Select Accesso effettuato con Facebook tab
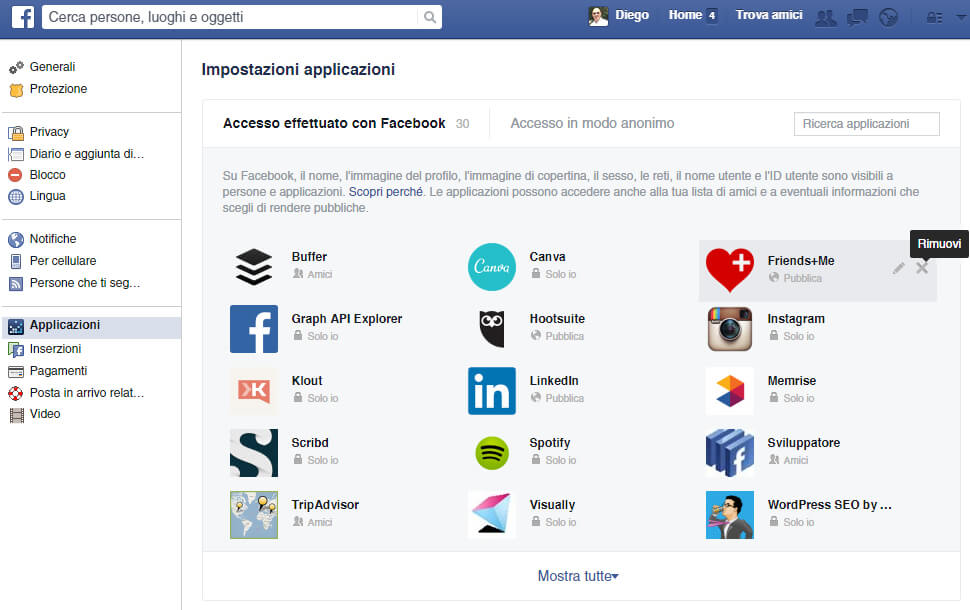The image size is (970, 610). tap(334, 123)
